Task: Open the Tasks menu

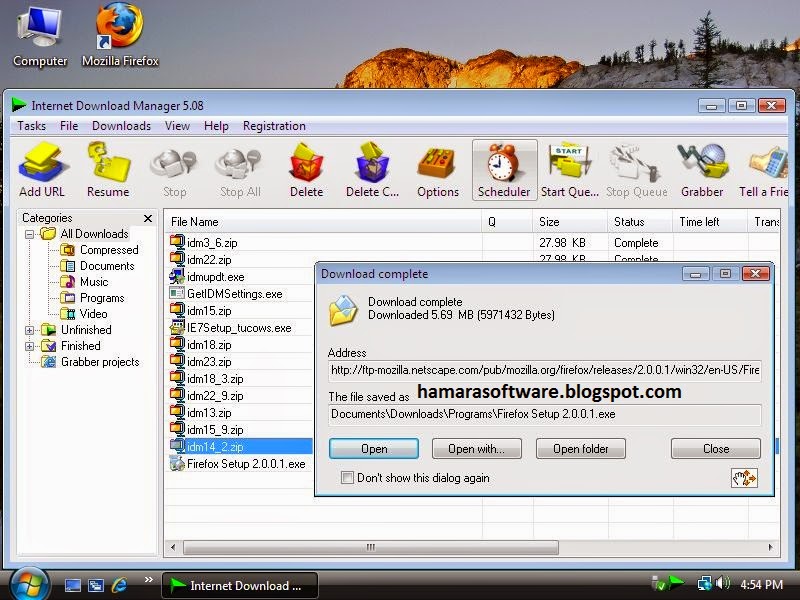Action: click(x=32, y=126)
